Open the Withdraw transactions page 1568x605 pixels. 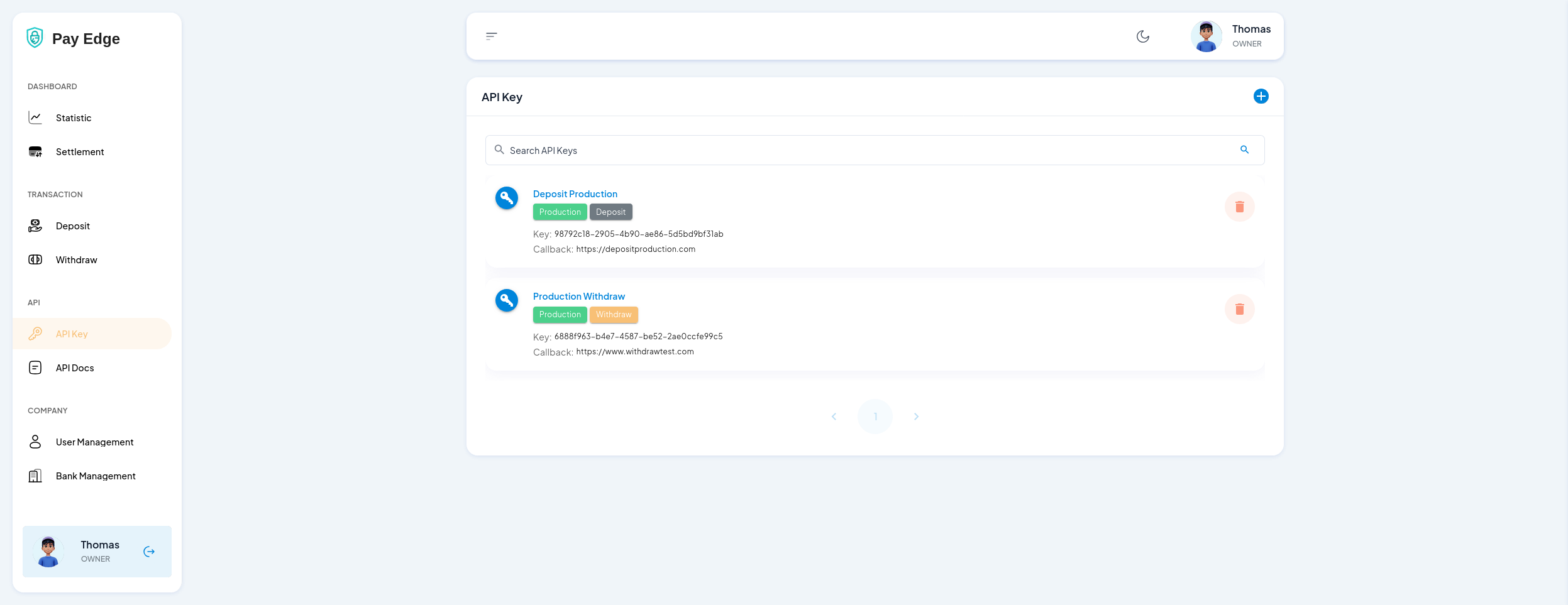(76, 260)
